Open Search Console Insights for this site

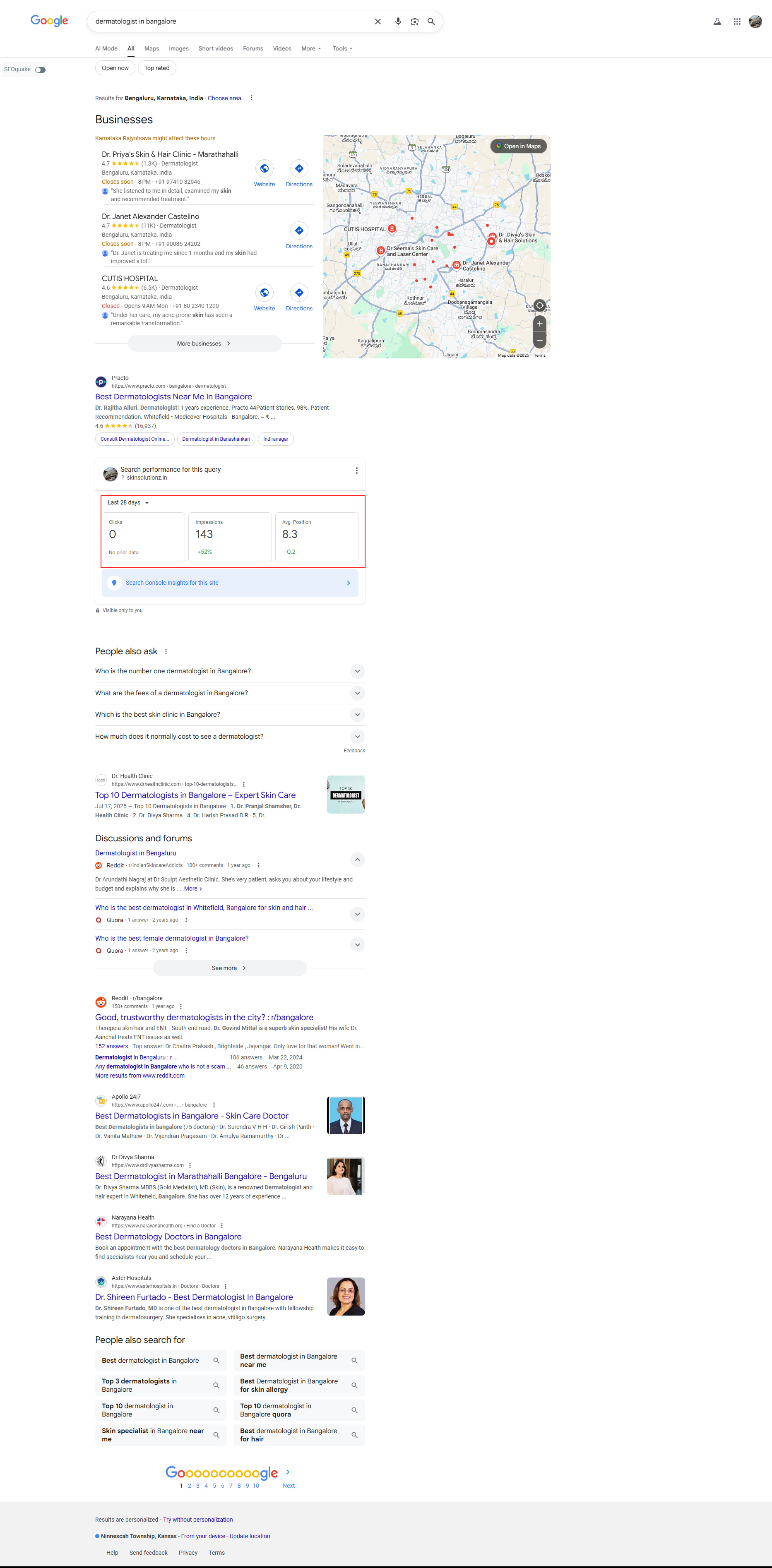(230, 583)
